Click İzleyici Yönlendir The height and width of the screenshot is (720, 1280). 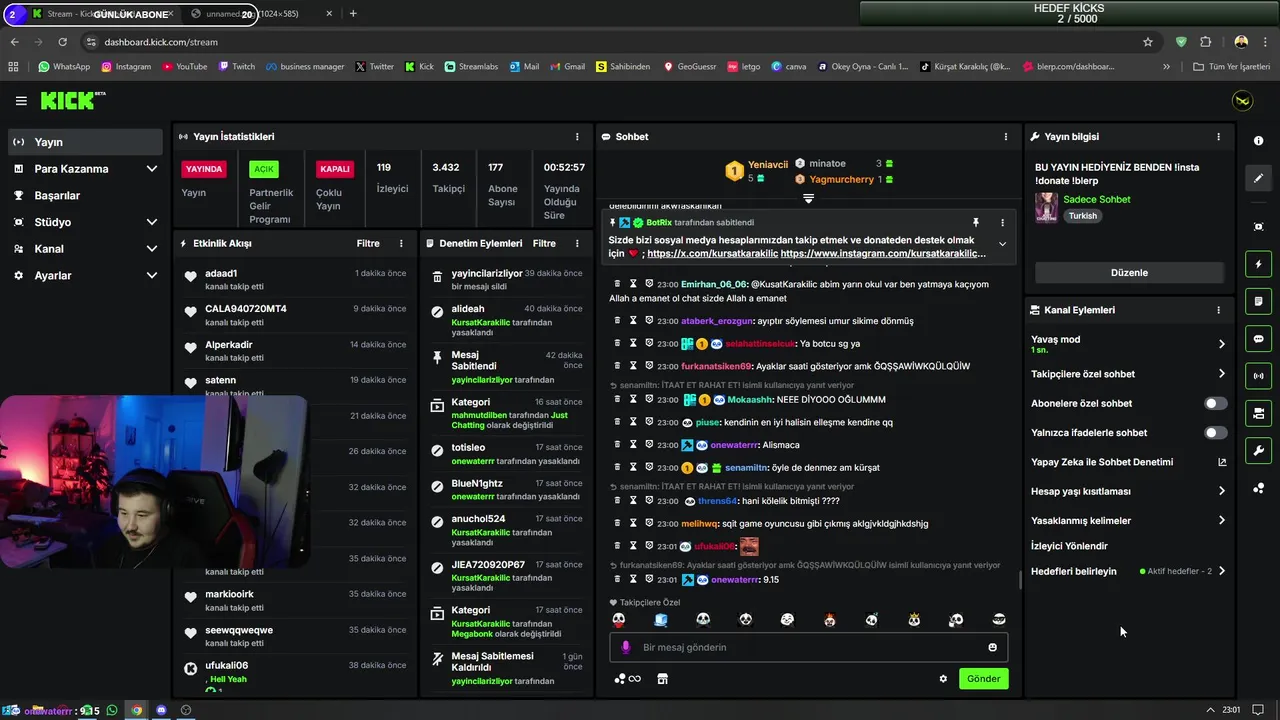(1069, 546)
